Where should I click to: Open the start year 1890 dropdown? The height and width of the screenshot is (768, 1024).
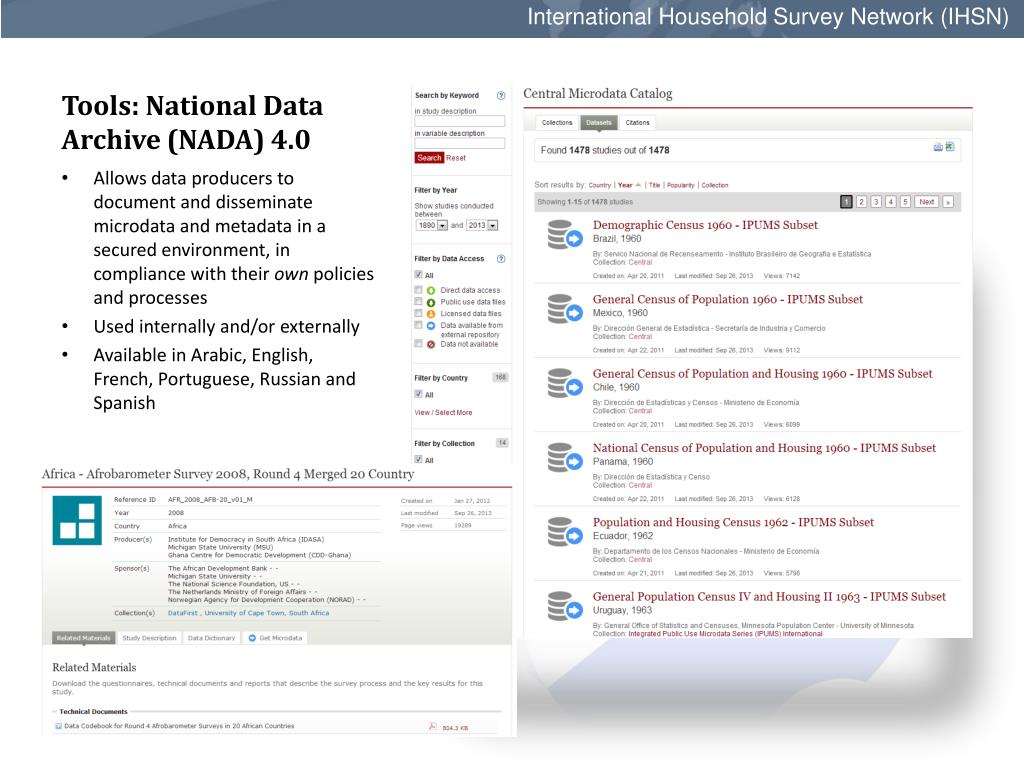(x=432, y=225)
